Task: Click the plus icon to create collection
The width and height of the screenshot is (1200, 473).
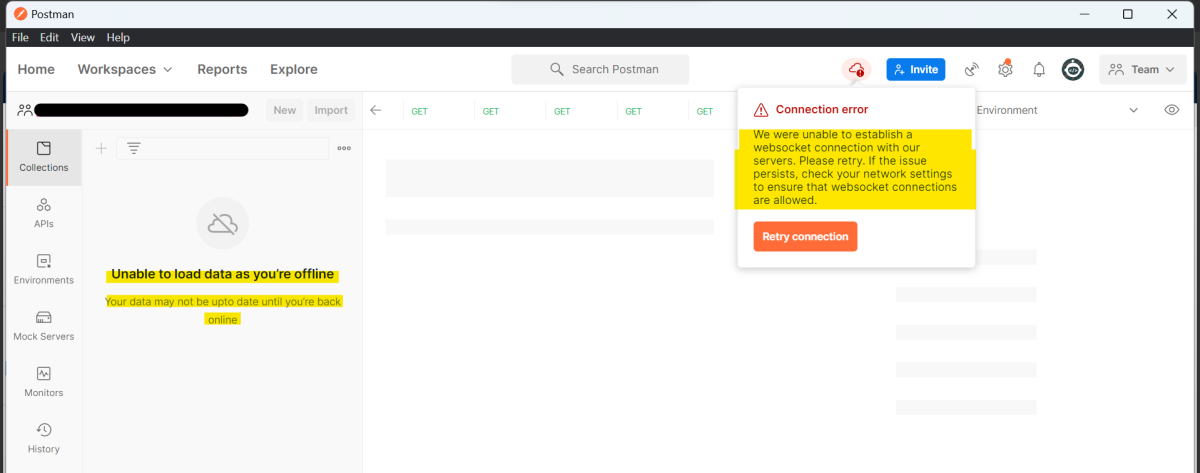Action: click(101, 148)
